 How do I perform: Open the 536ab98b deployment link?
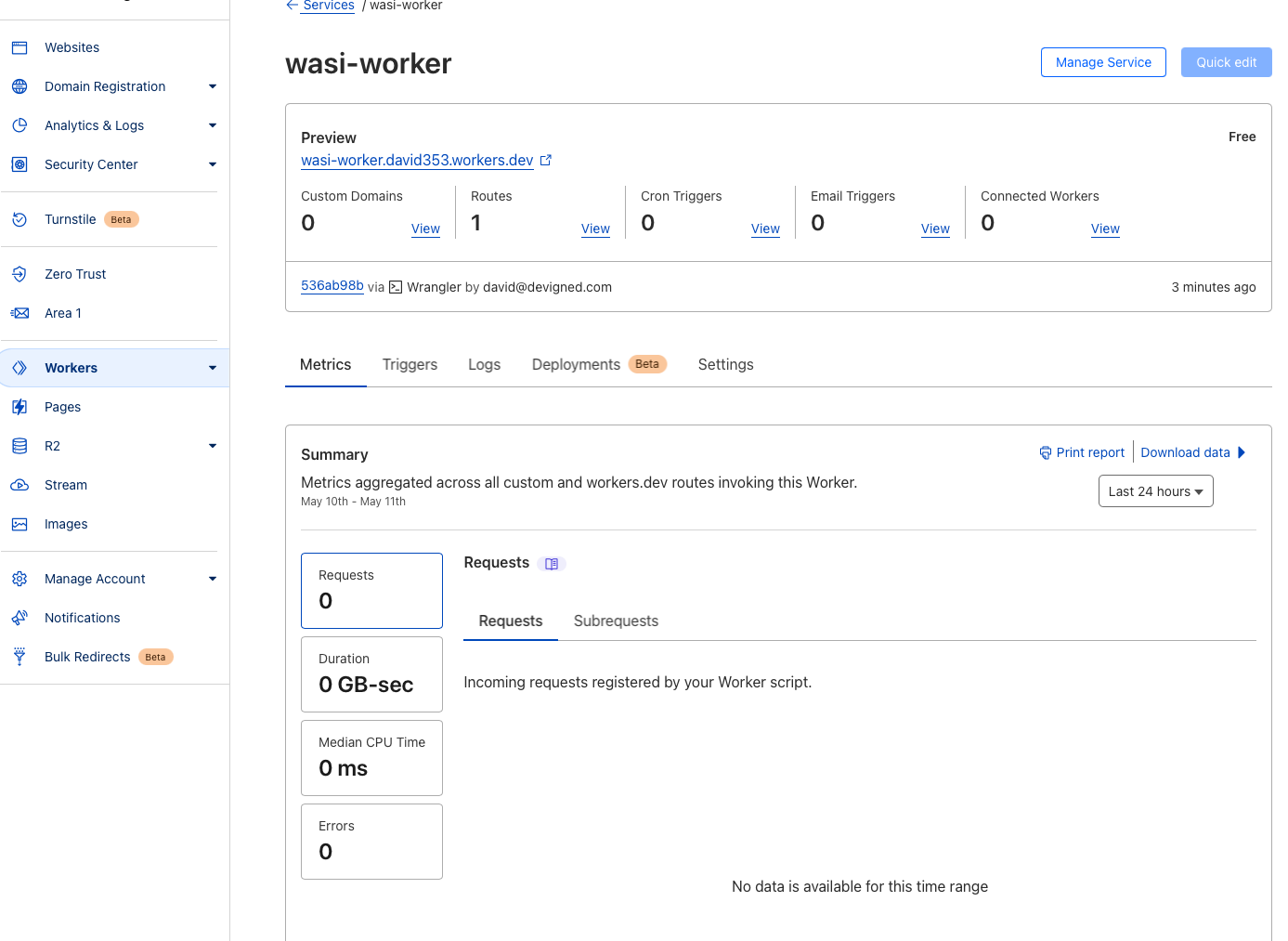tap(332, 286)
